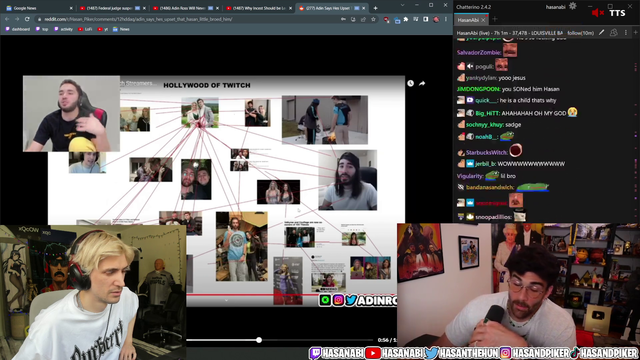
Task: Open a new browser tab
Action: coord(375,8)
